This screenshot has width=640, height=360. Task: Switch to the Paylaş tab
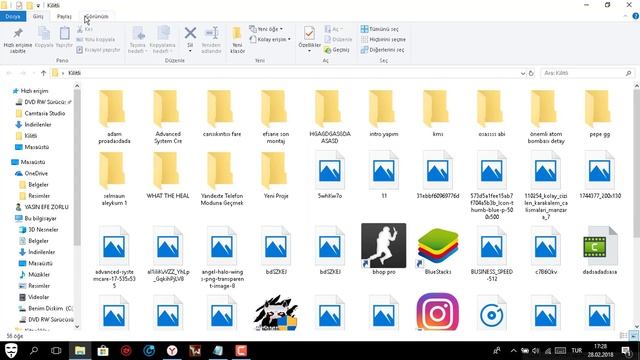coord(64,16)
